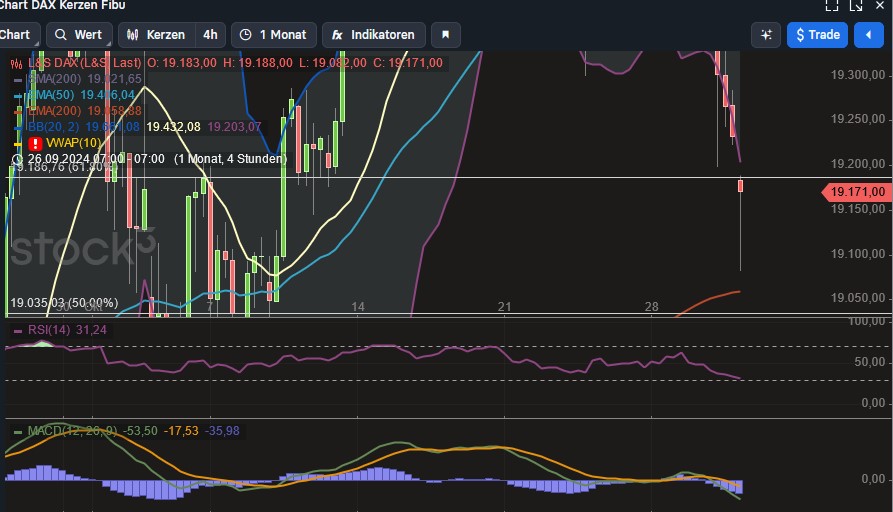
Task: Open the Indikatoren menu
Action: 374,35
